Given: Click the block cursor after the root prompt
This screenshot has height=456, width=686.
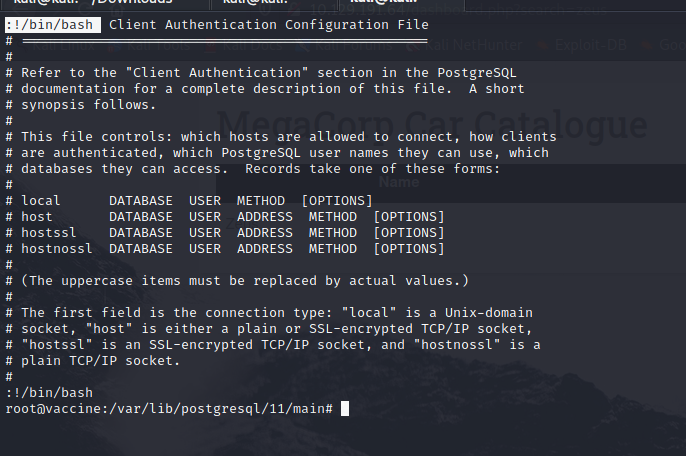Looking at the screenshot, I should click(x=345, y=409).
